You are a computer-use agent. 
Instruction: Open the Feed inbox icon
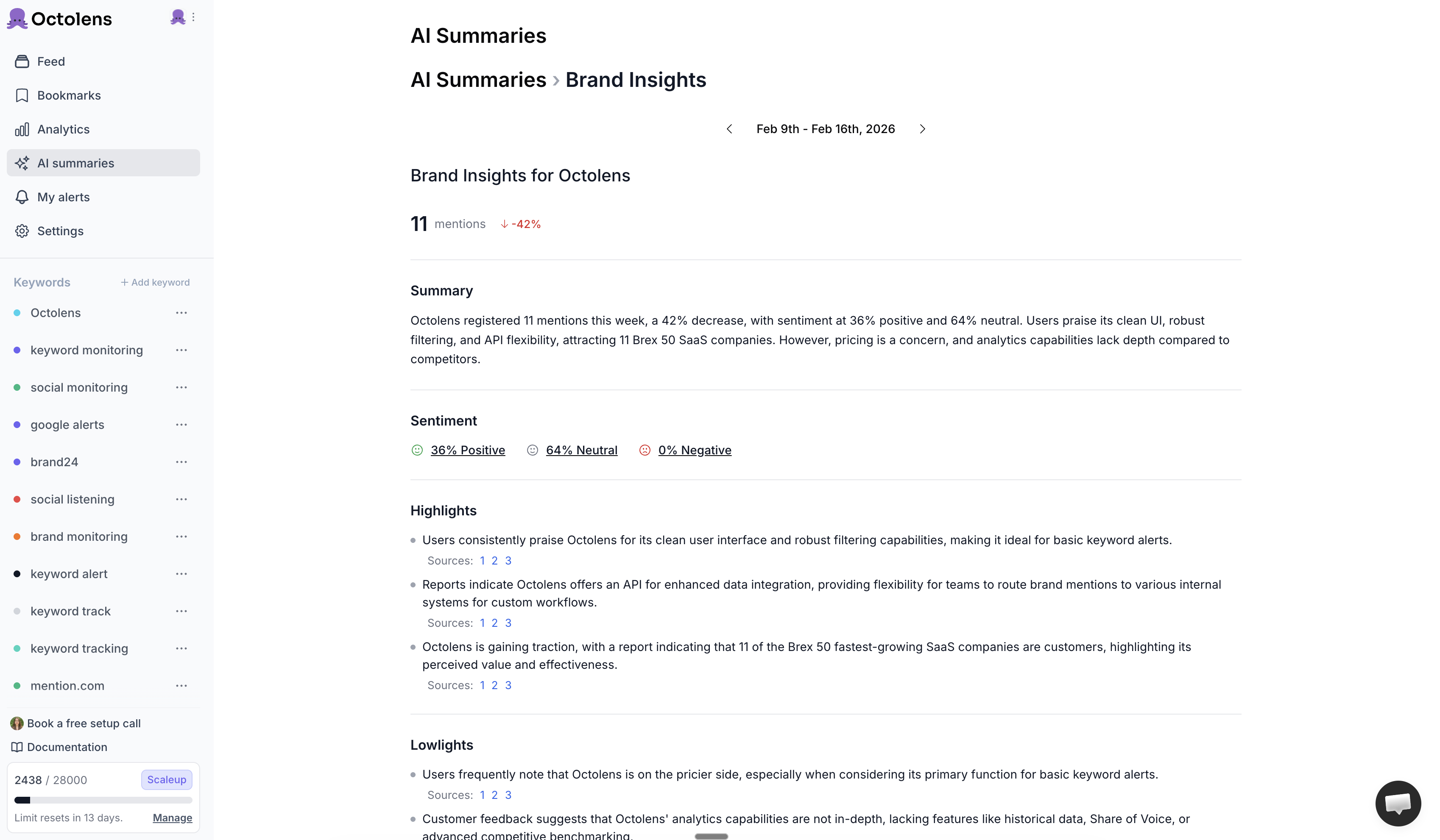click(x=22, y=62)
